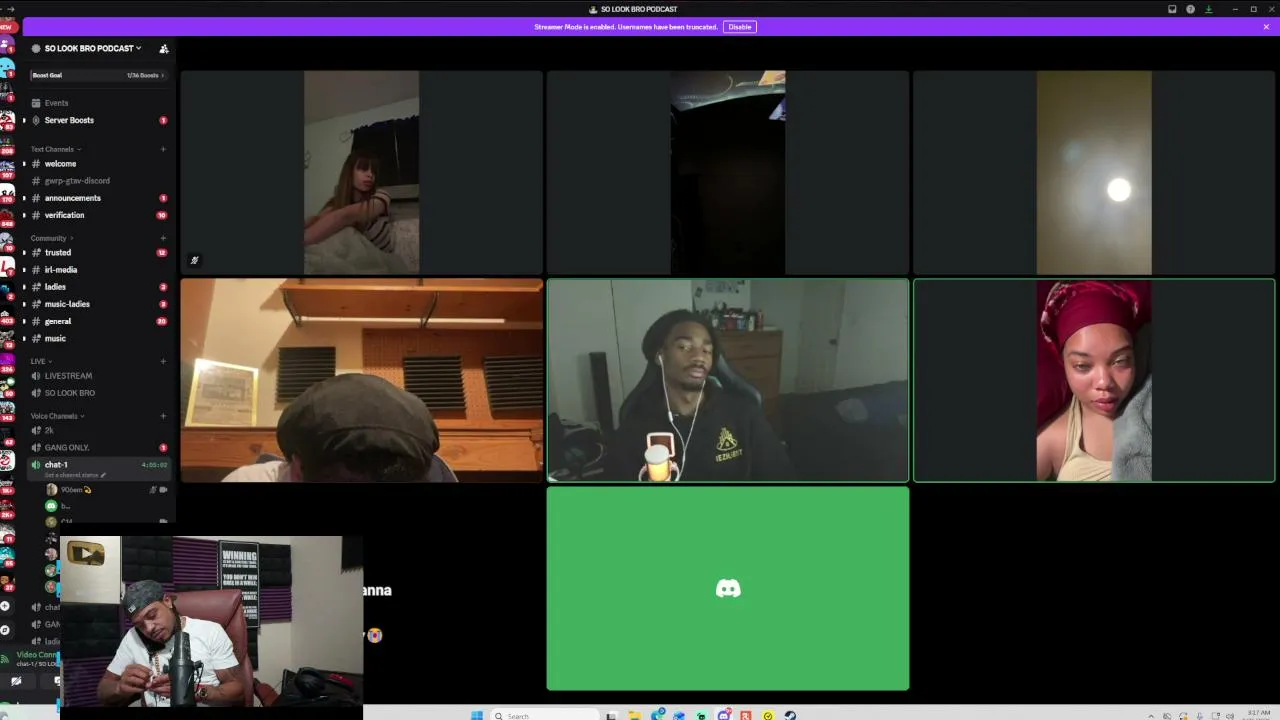Add a channel to Text Channels category

tap(163, 149)
